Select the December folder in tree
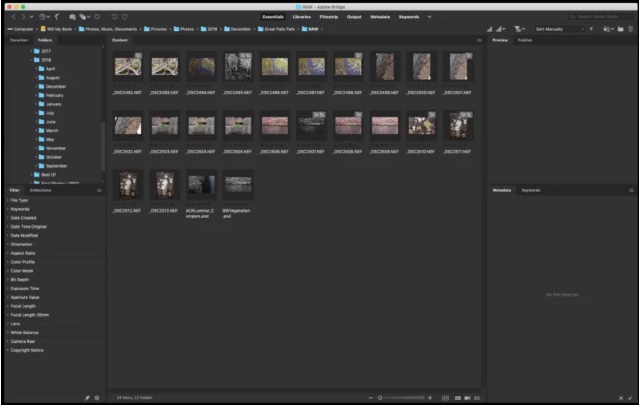The image size is (639, 405). click(x=56, y=86)
